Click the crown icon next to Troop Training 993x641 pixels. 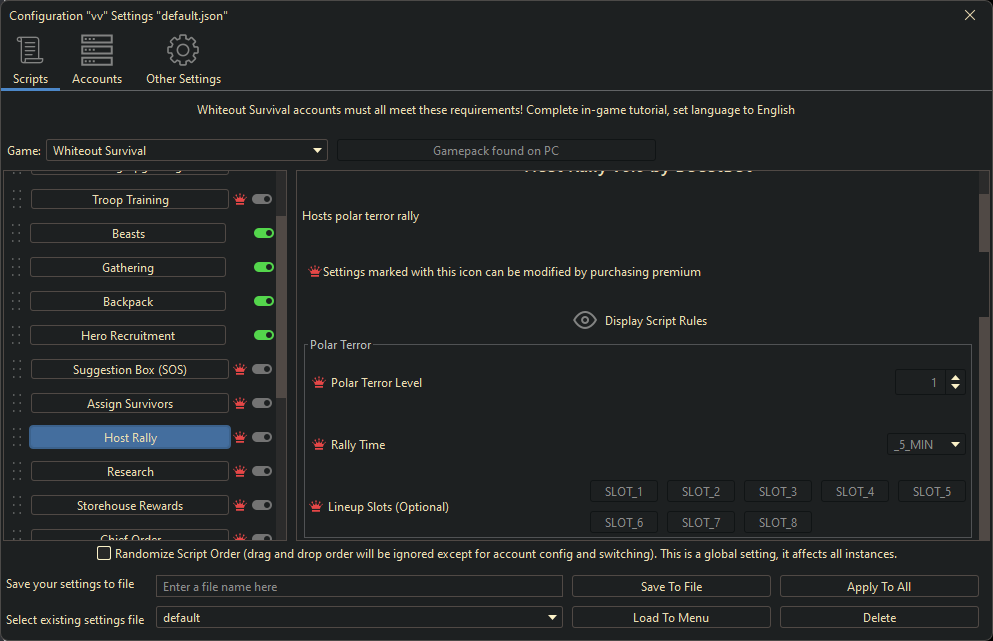[240, 200]
